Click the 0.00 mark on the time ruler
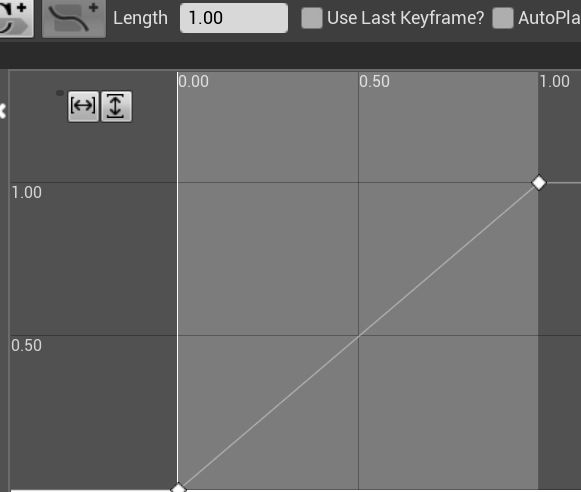 193,82
